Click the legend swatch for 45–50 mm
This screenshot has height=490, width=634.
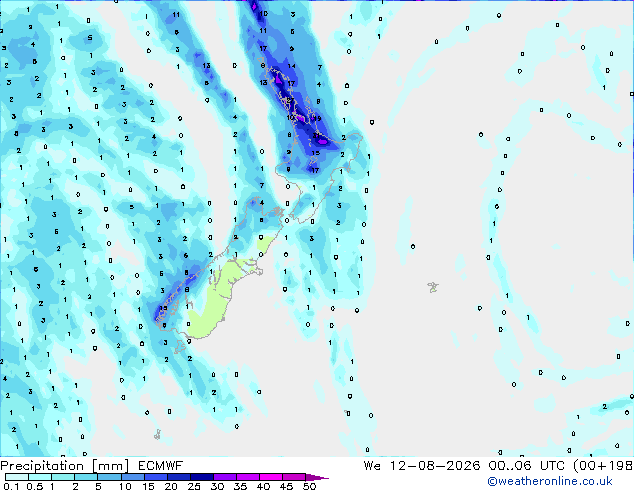[294, 477]
